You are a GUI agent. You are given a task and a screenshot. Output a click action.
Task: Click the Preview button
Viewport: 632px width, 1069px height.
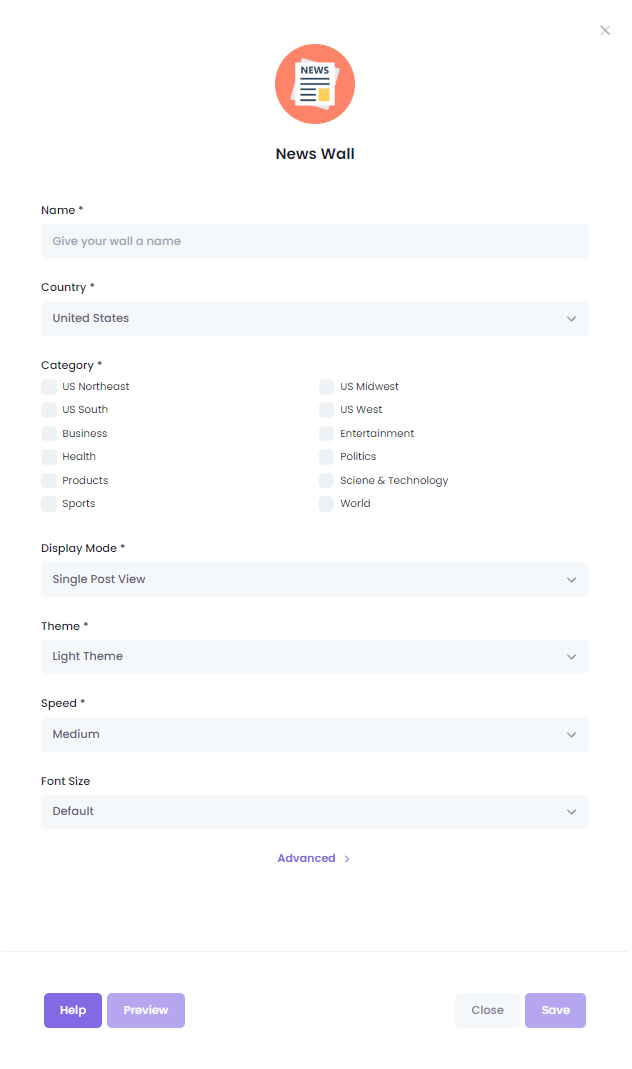[146, 1010]
